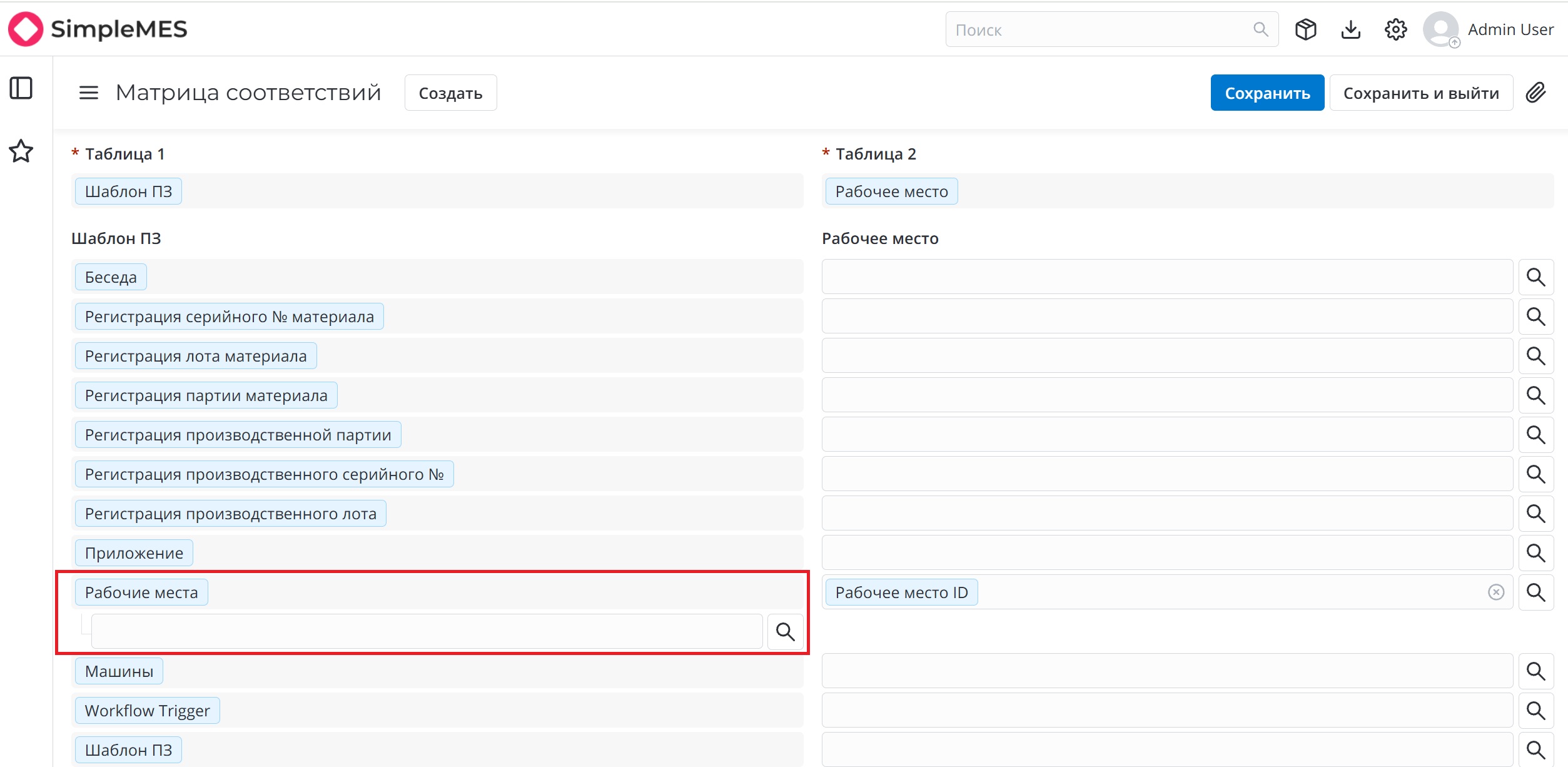Open the Admin User profile menu
Screen dimensions: 1568x767
coord(1489,29)
